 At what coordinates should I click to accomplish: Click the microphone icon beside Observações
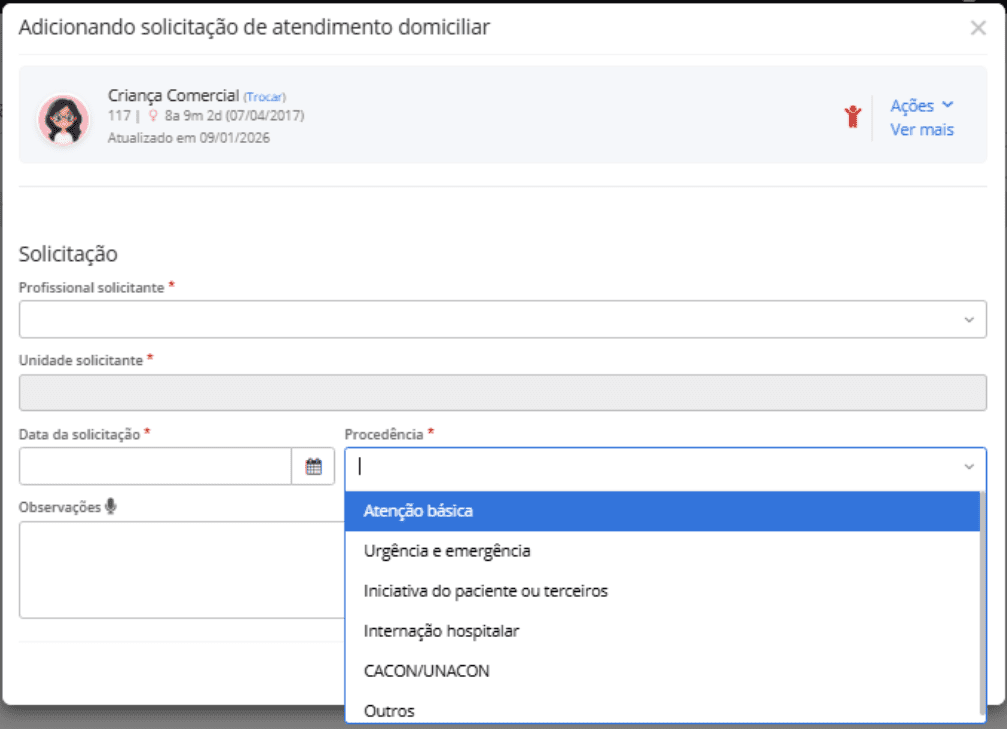[x=110, y=507]
